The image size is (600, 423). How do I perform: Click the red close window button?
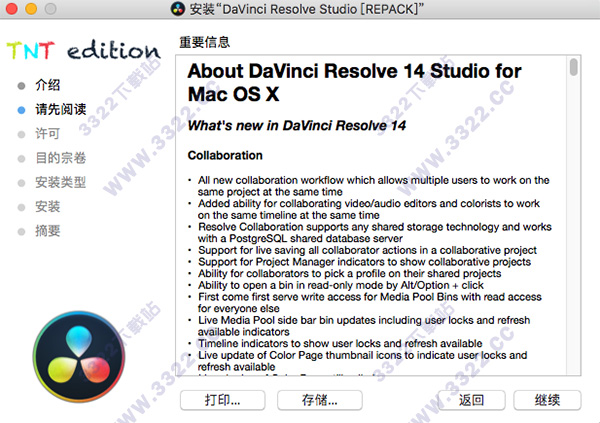click(11, 8)
